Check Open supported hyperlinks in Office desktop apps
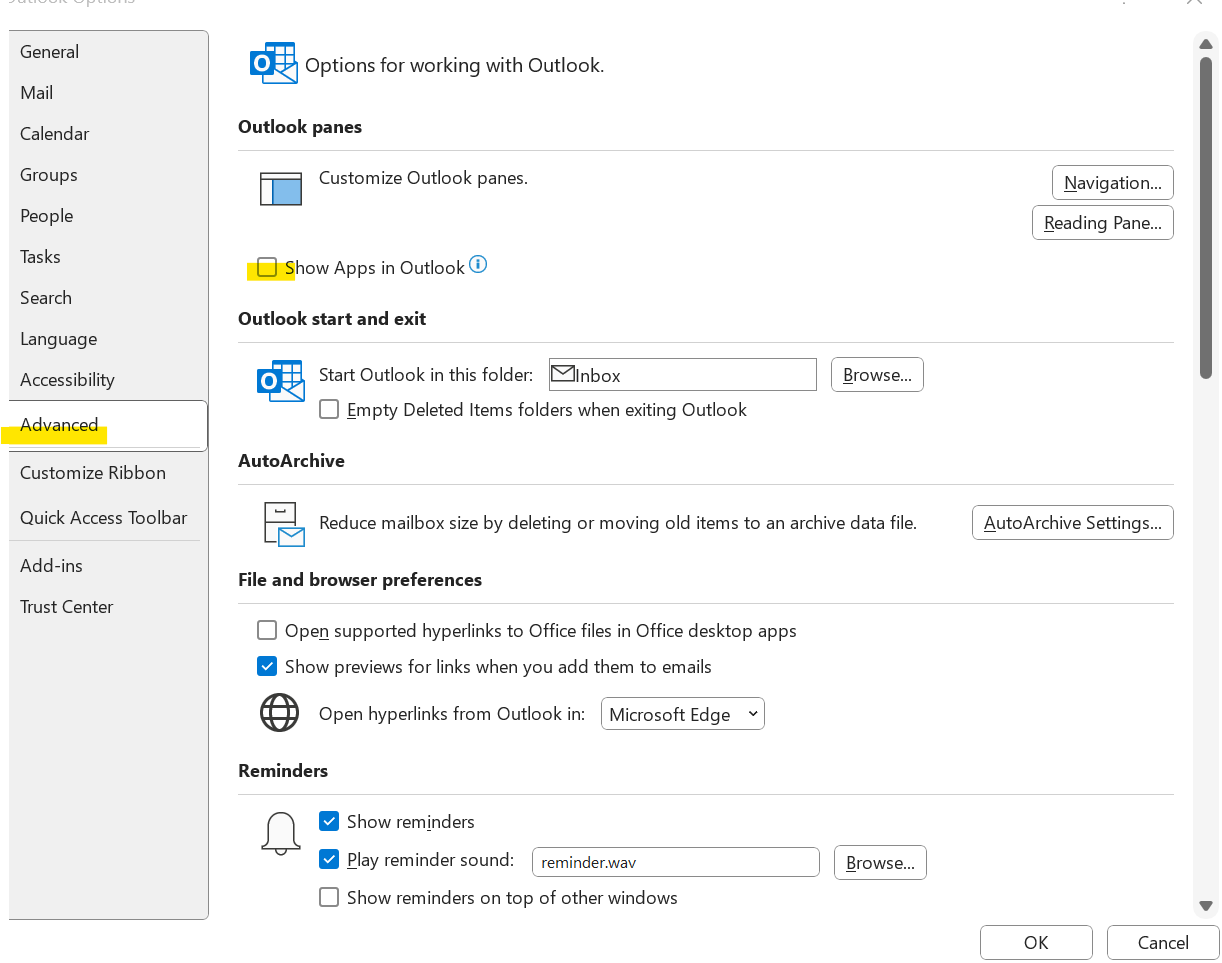The image size is (1222, 963). (267, 630)
